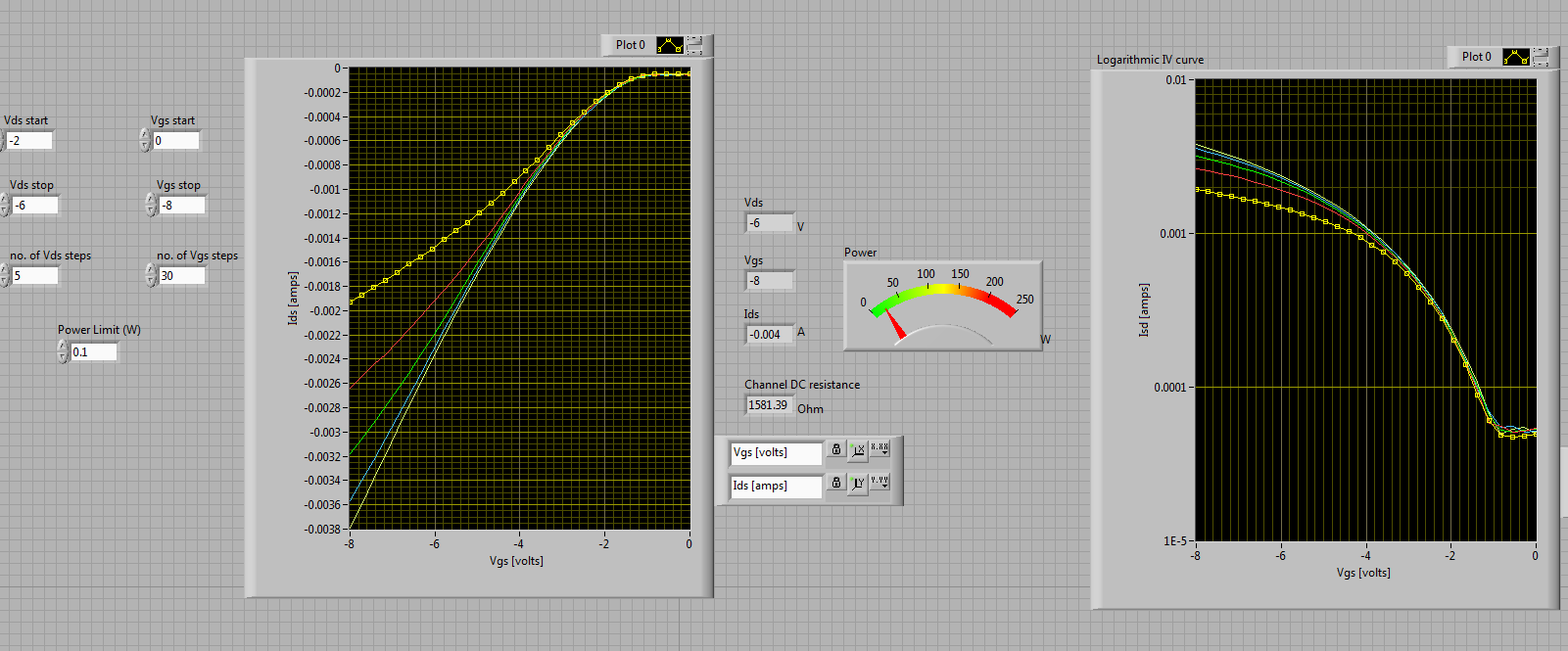
Task: Click the plot sample icon in left graph legend
Action: (x=670, y=45)
